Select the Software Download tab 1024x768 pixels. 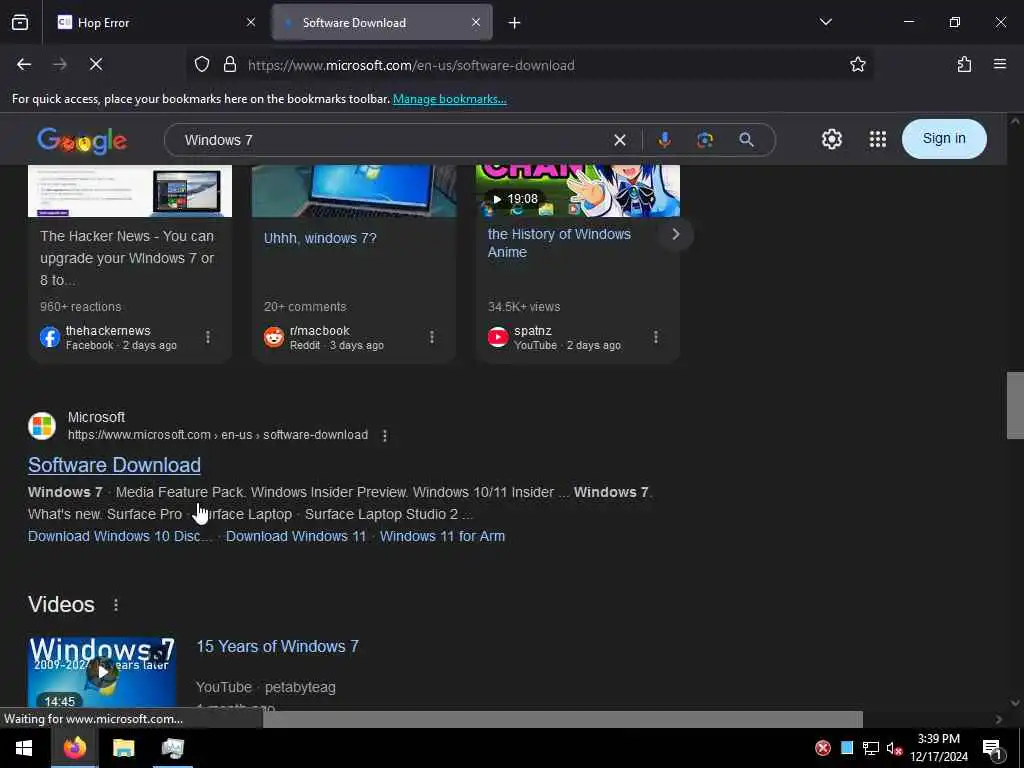(382, 22)
